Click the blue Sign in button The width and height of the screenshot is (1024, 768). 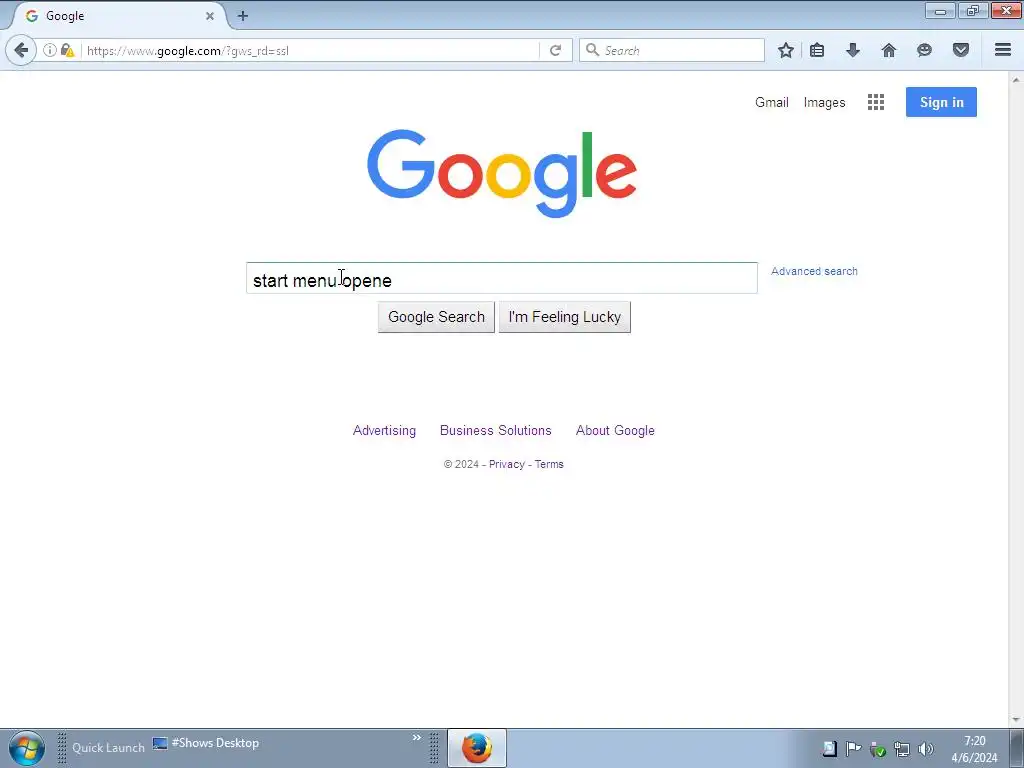[941, 102]
